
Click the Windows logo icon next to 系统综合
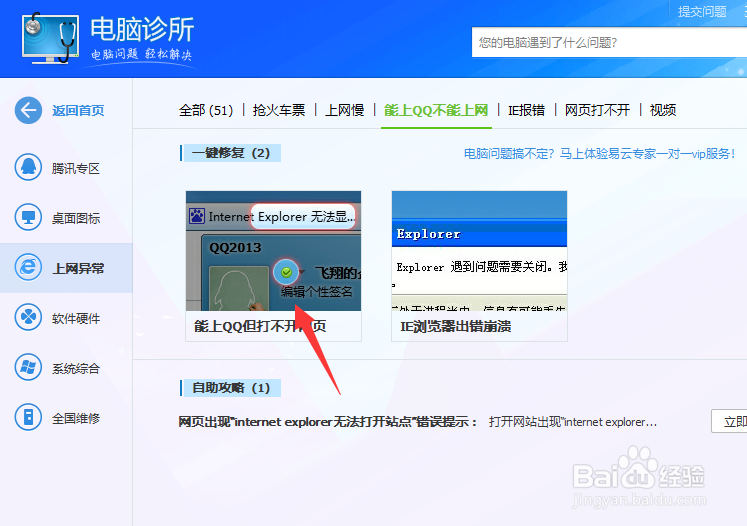tap(28, 367)
